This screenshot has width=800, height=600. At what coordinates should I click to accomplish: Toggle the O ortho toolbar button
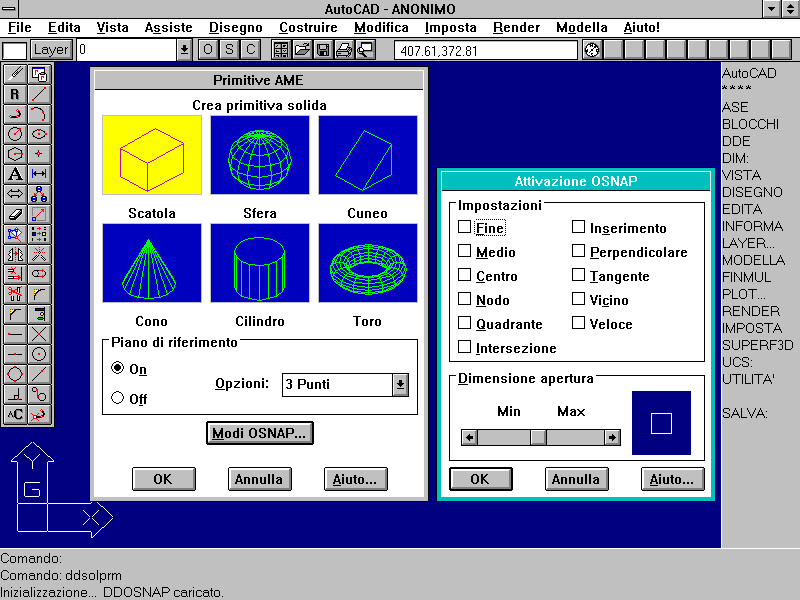point(208,49)
